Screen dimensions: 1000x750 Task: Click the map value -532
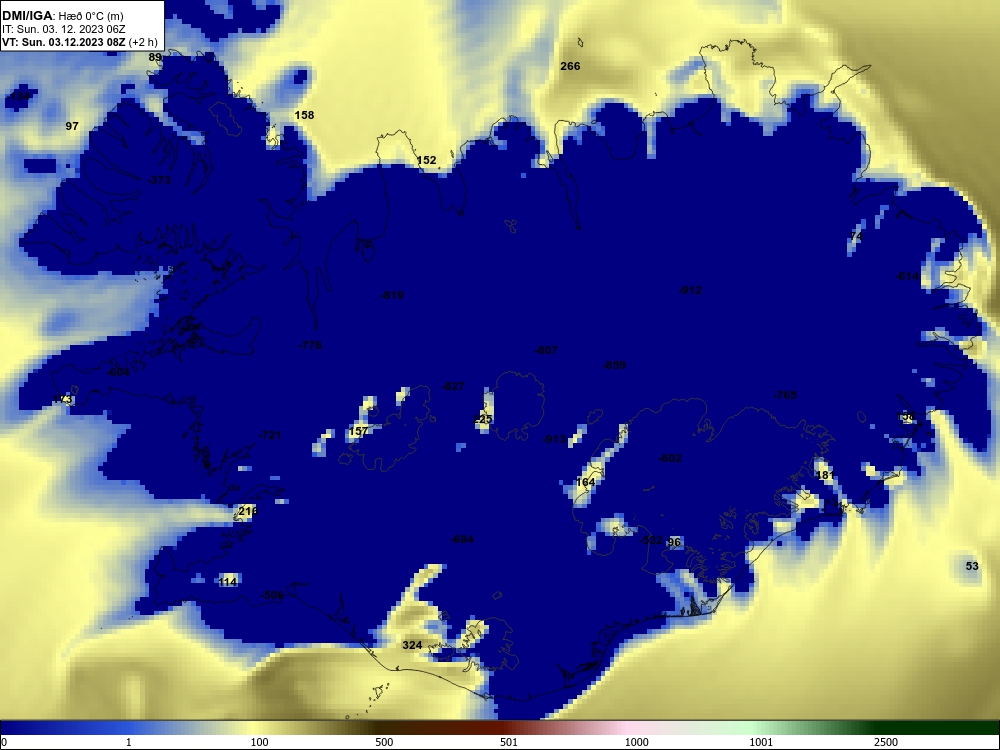click(651, 540)
